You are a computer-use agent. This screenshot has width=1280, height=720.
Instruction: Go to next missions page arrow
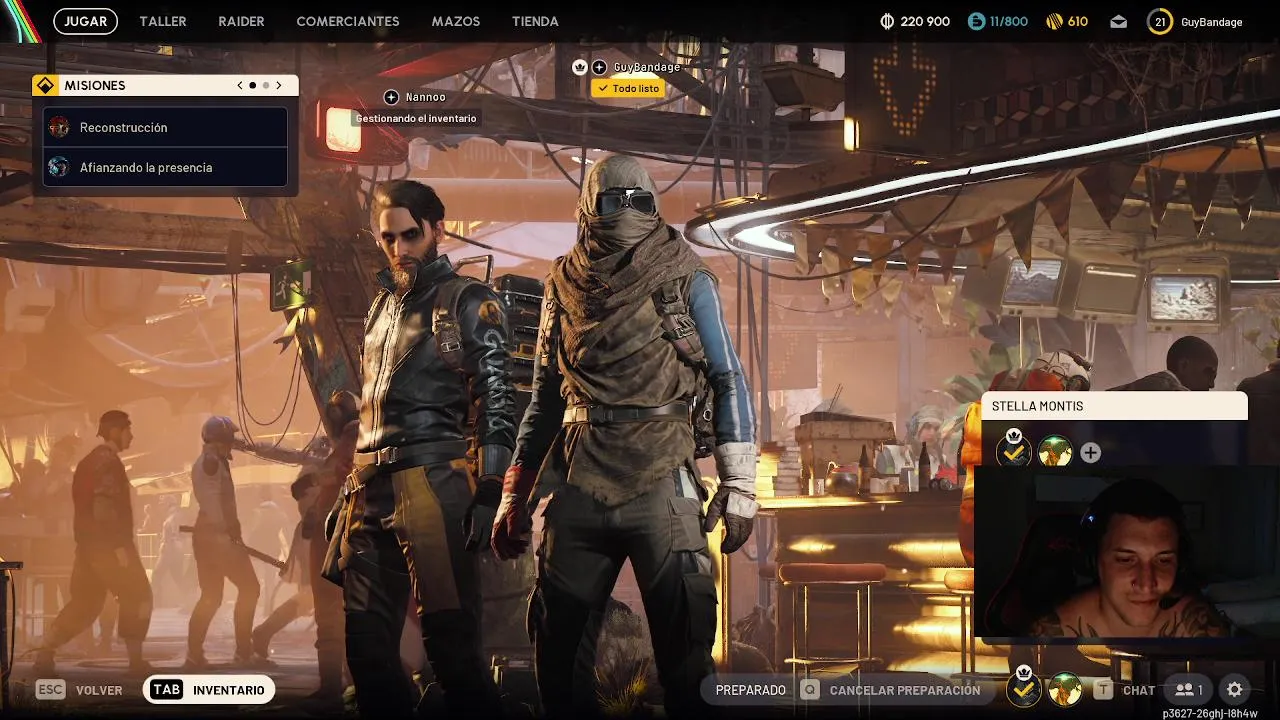click(x=279, y=86)
